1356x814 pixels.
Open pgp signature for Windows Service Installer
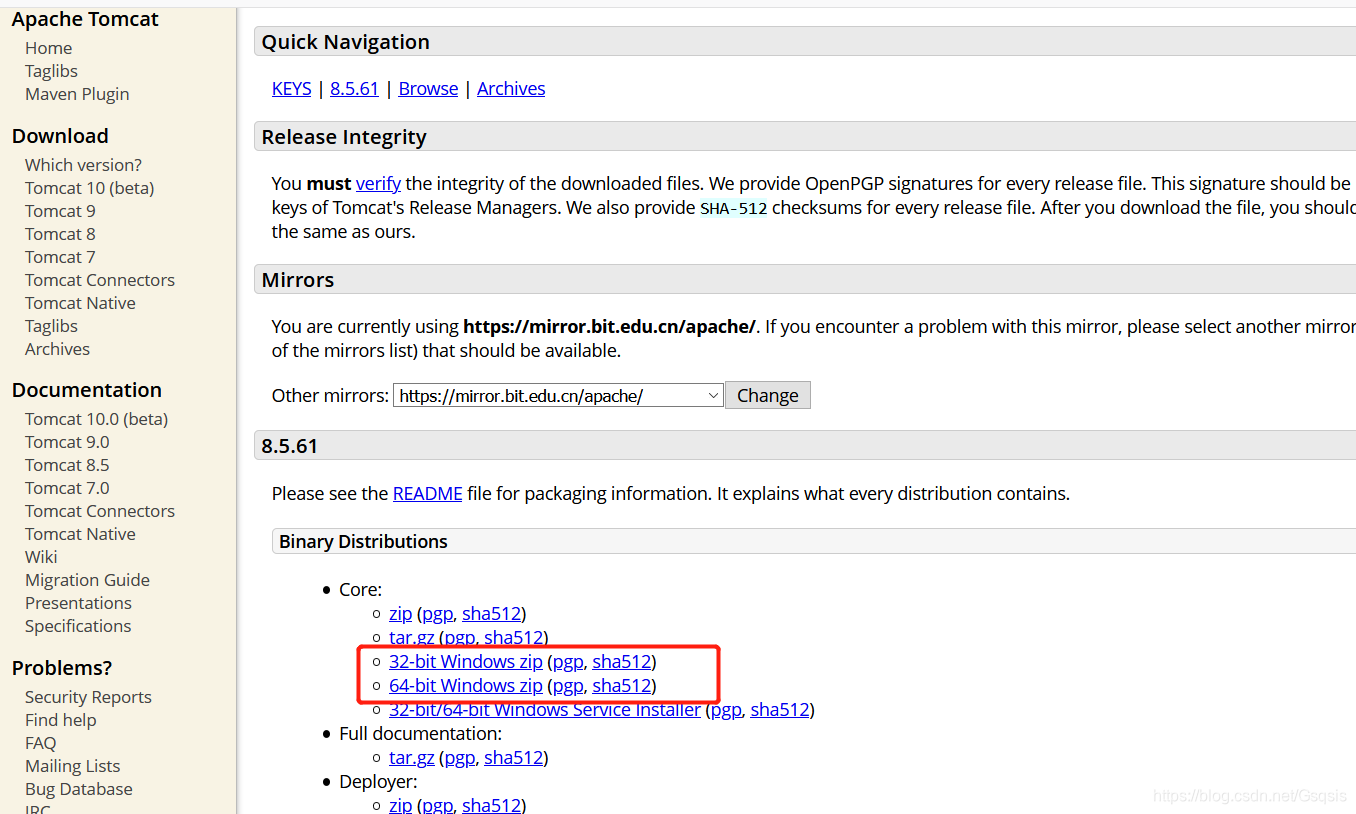[x=727, y=709]
